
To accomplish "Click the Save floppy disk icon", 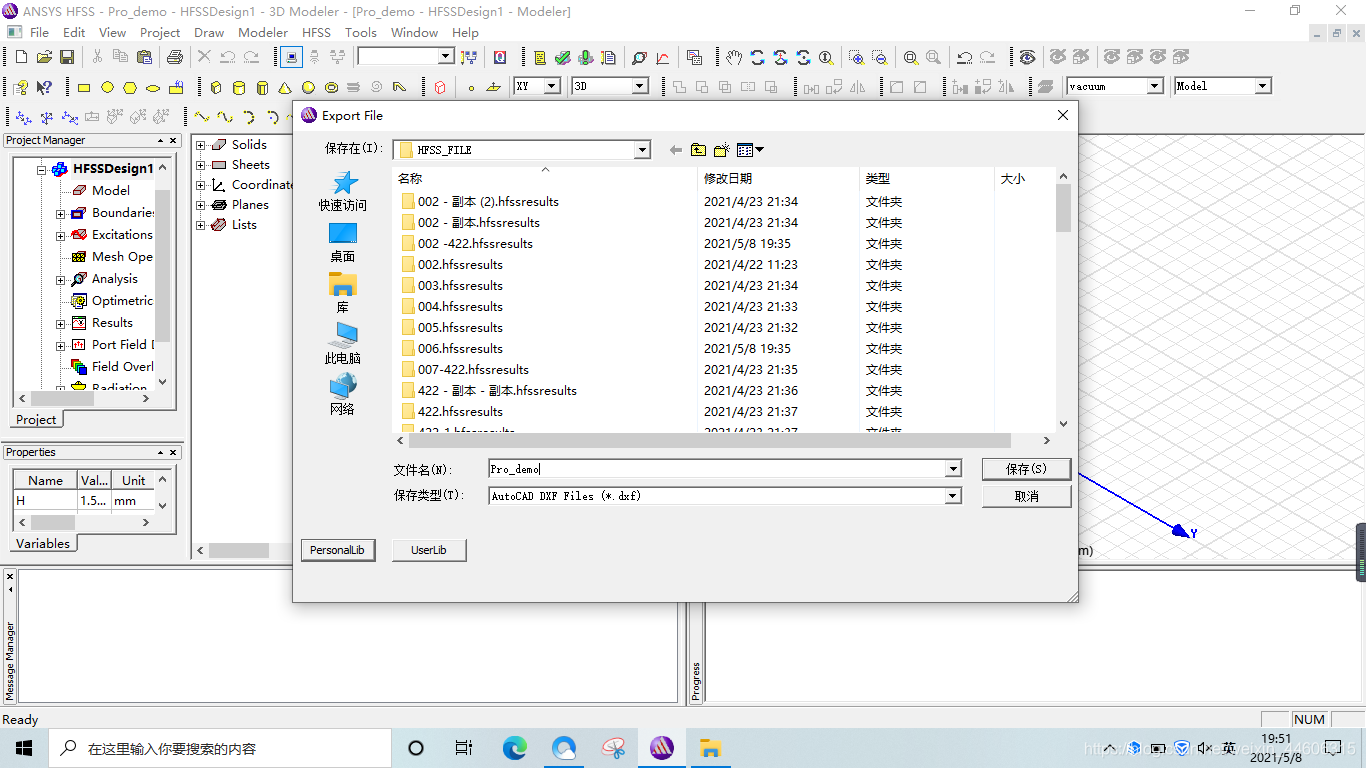I will point(67,58).
